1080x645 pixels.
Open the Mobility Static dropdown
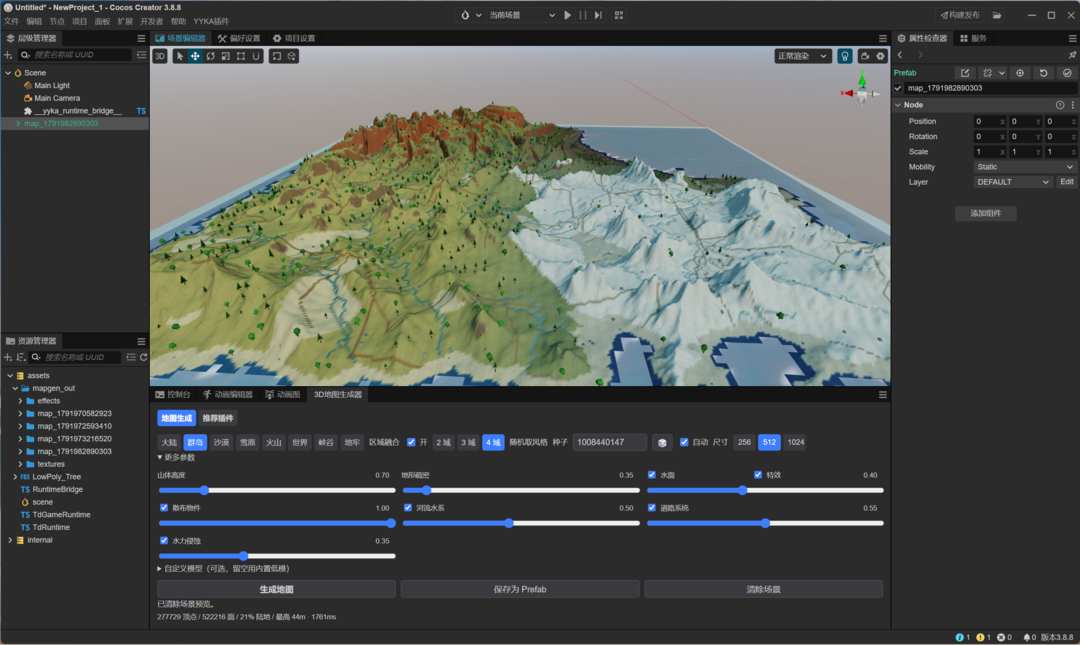(1025, 167)
